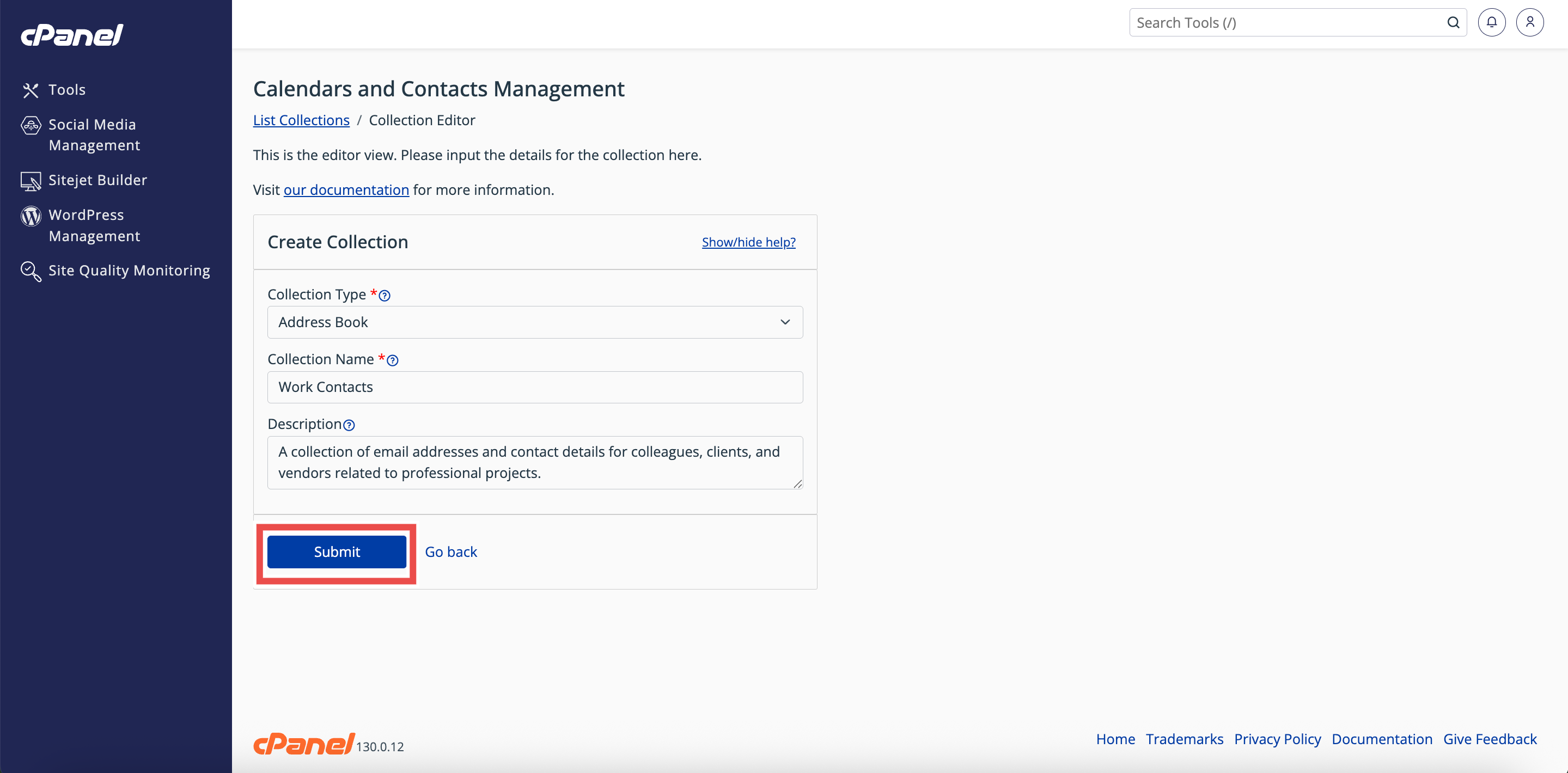Open Social Media Management menu item
Viewport: 1568px width, 773px height.
[94, 134]
